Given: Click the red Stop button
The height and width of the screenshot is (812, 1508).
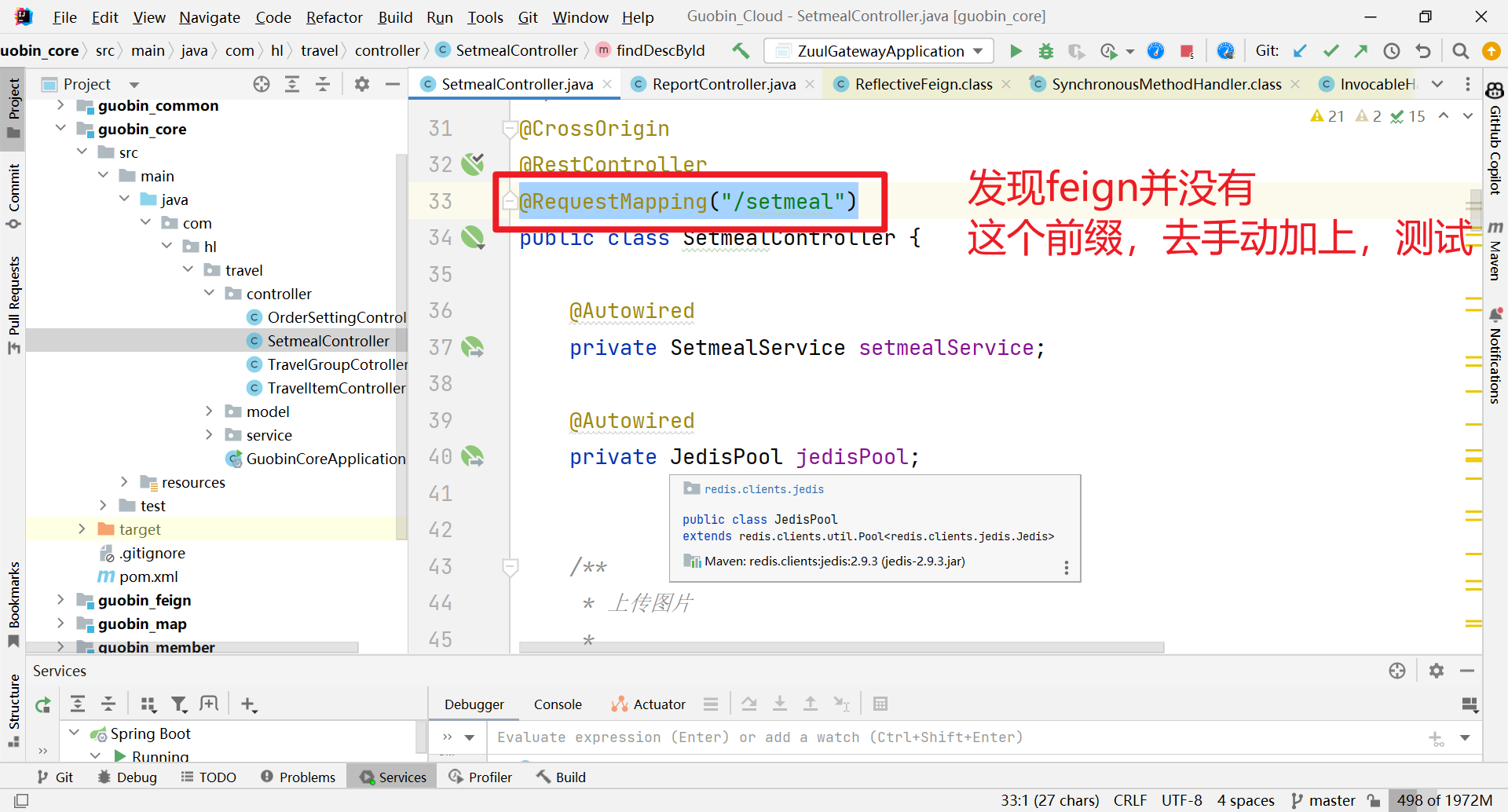Looking at the screenshot, I should point(1186,51).
